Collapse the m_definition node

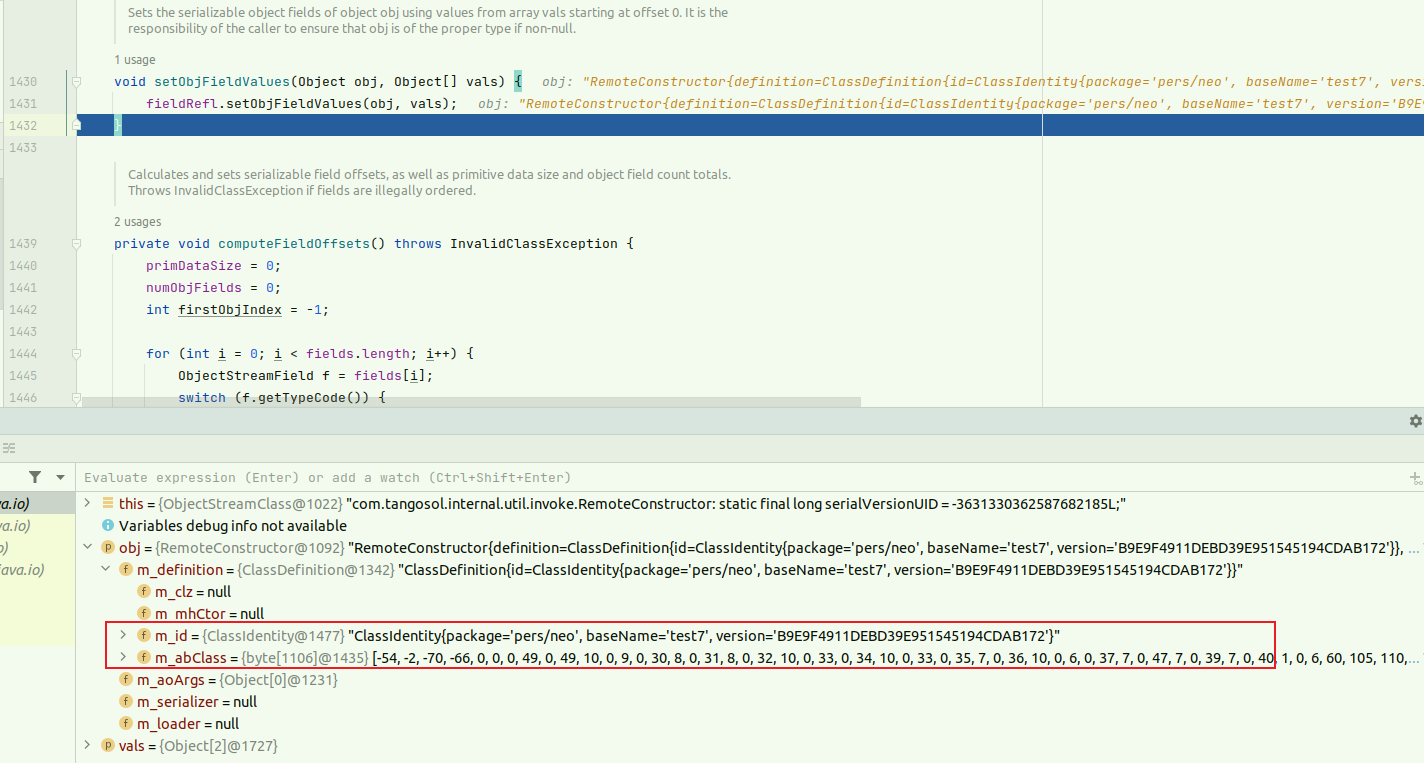106,569
